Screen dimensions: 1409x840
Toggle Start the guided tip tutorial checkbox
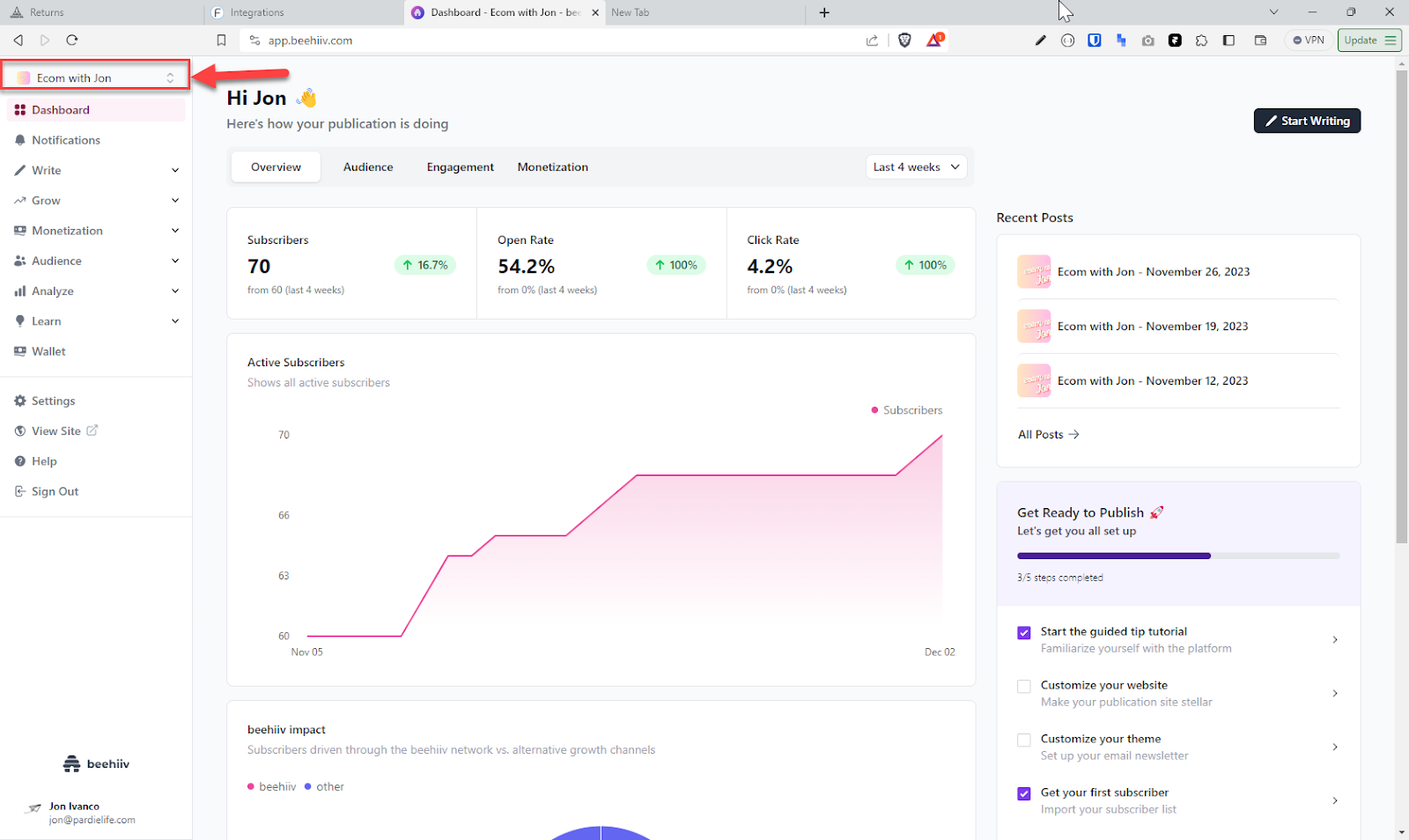[x=1023, y=633]
